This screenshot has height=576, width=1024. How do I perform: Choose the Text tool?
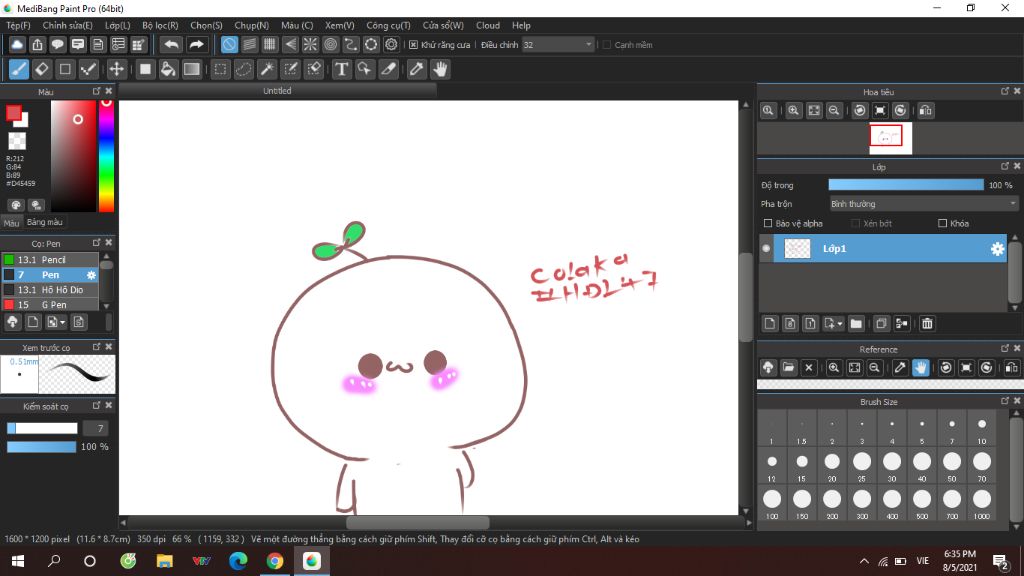(342, 69)
